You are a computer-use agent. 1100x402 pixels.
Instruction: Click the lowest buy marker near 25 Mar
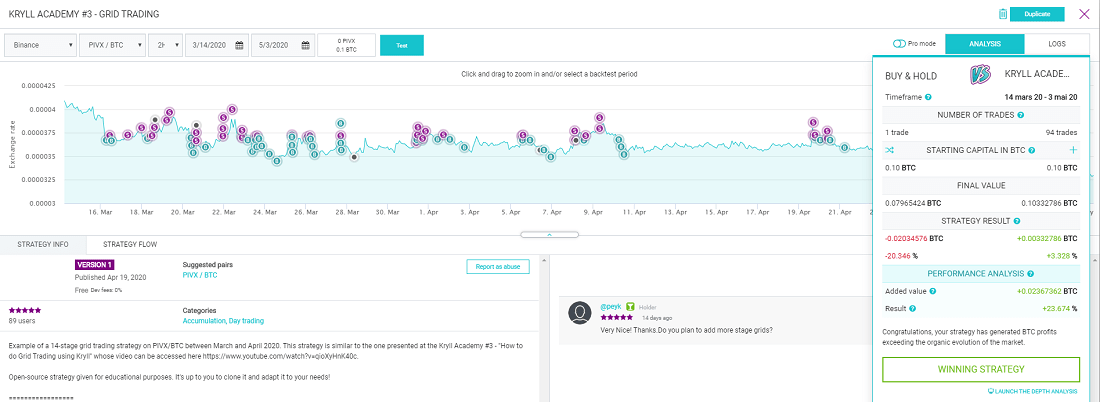(x=277, y=161)
